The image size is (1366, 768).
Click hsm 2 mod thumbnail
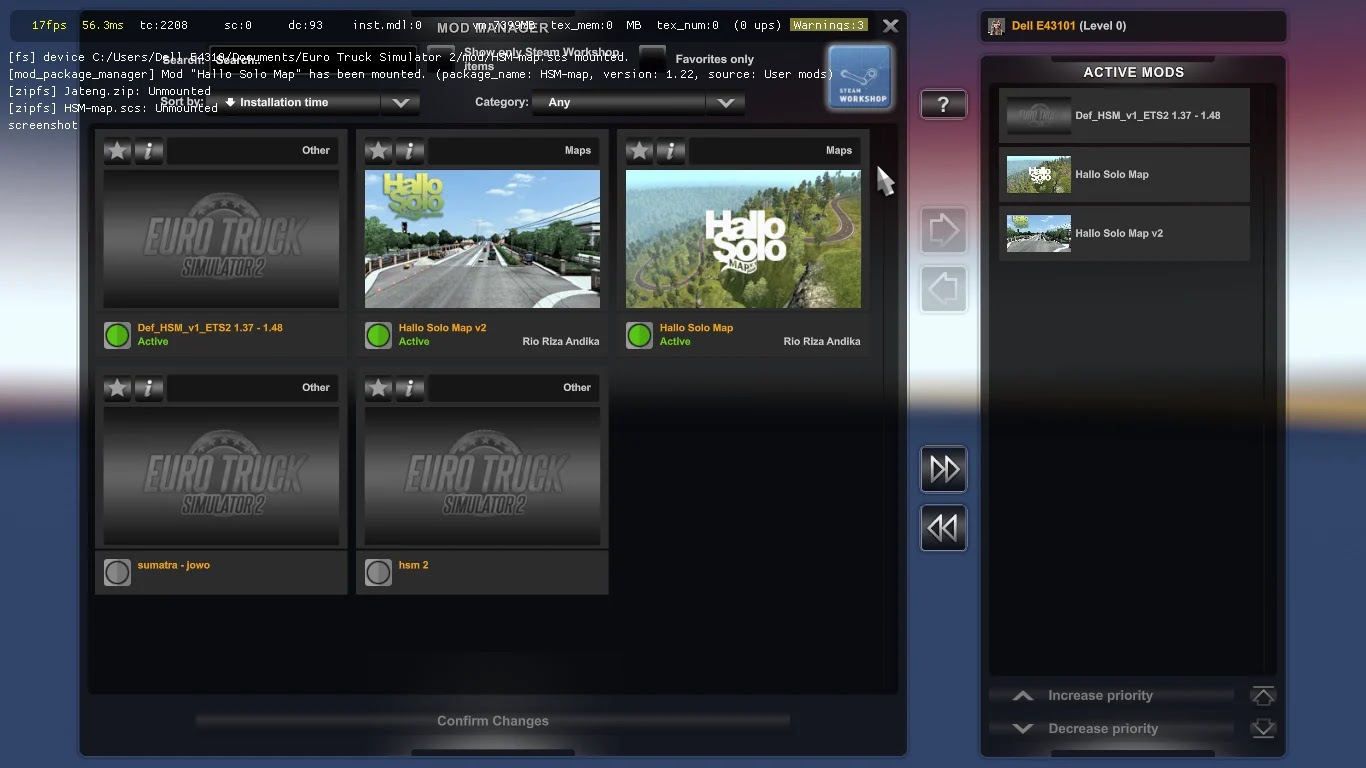[482, 476]
